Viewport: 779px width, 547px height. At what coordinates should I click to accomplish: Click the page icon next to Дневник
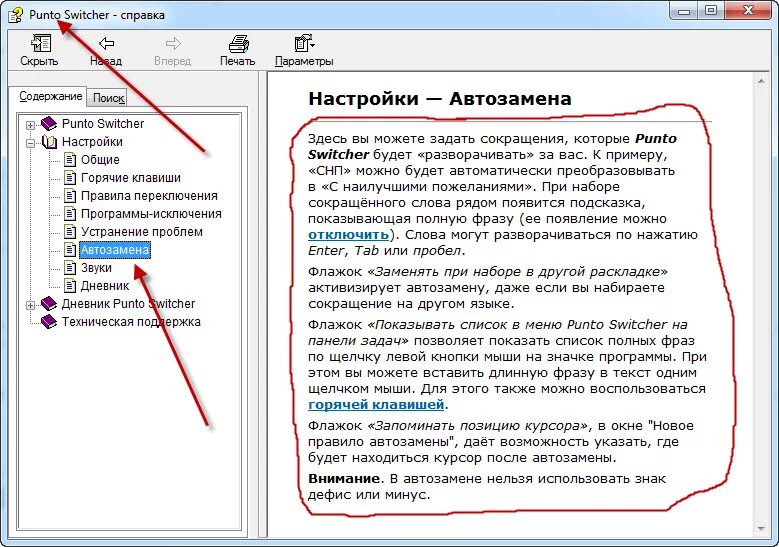[x=70, y=286]
